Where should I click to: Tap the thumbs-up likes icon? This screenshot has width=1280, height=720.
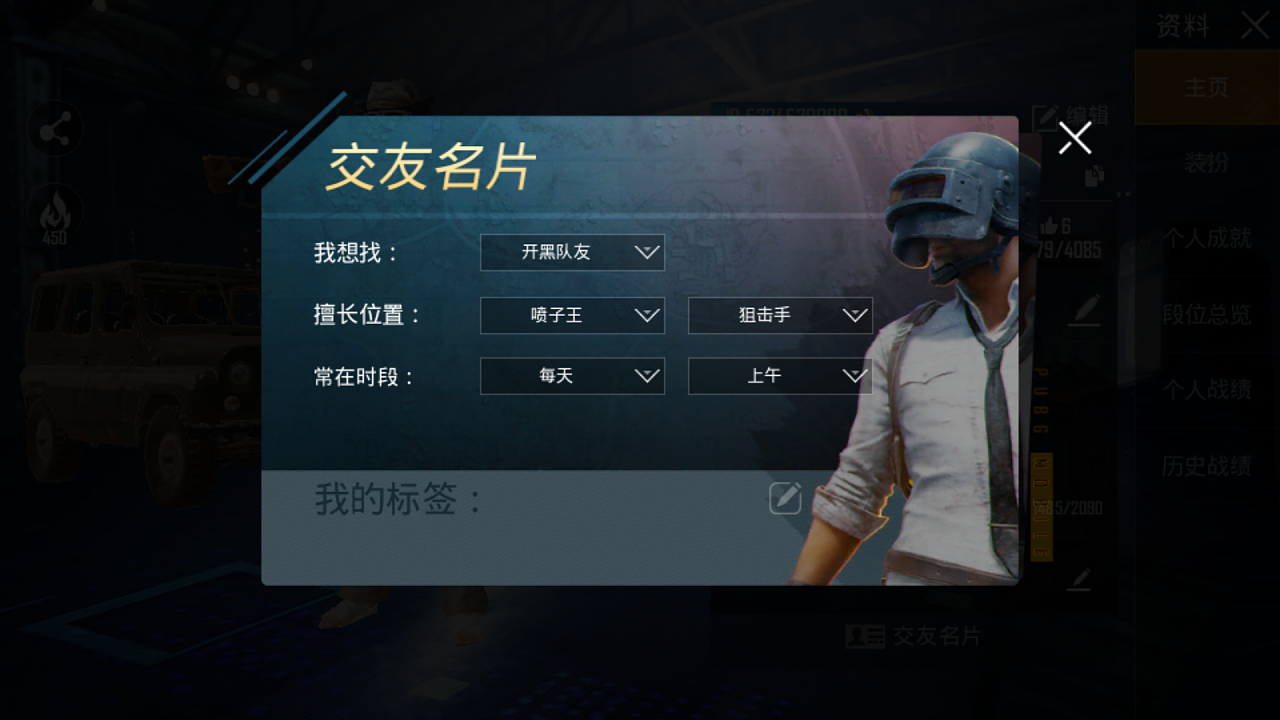click(x=1049, y=226)
